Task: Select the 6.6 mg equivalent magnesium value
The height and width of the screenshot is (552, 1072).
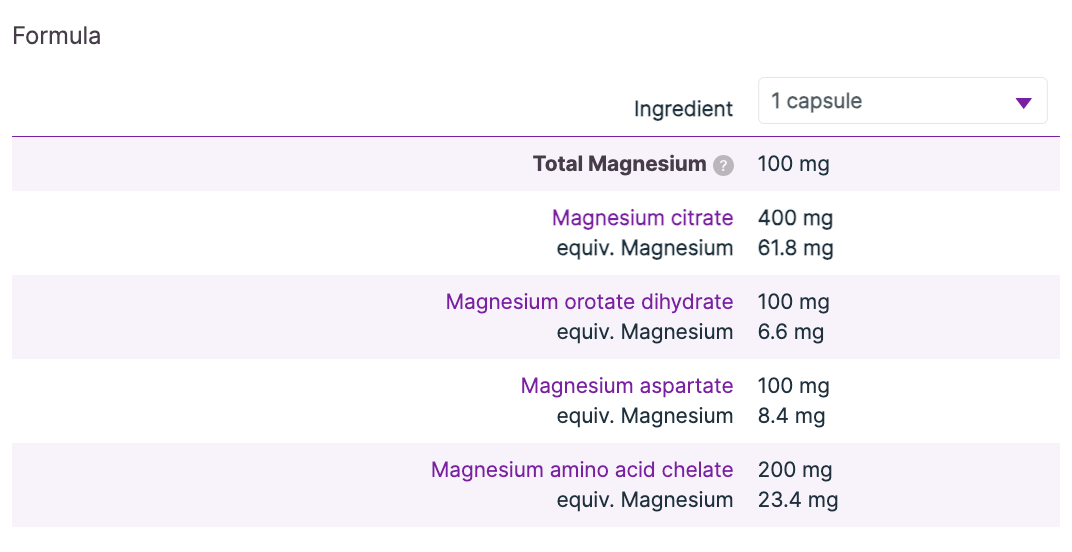Action: click(791, 332)
